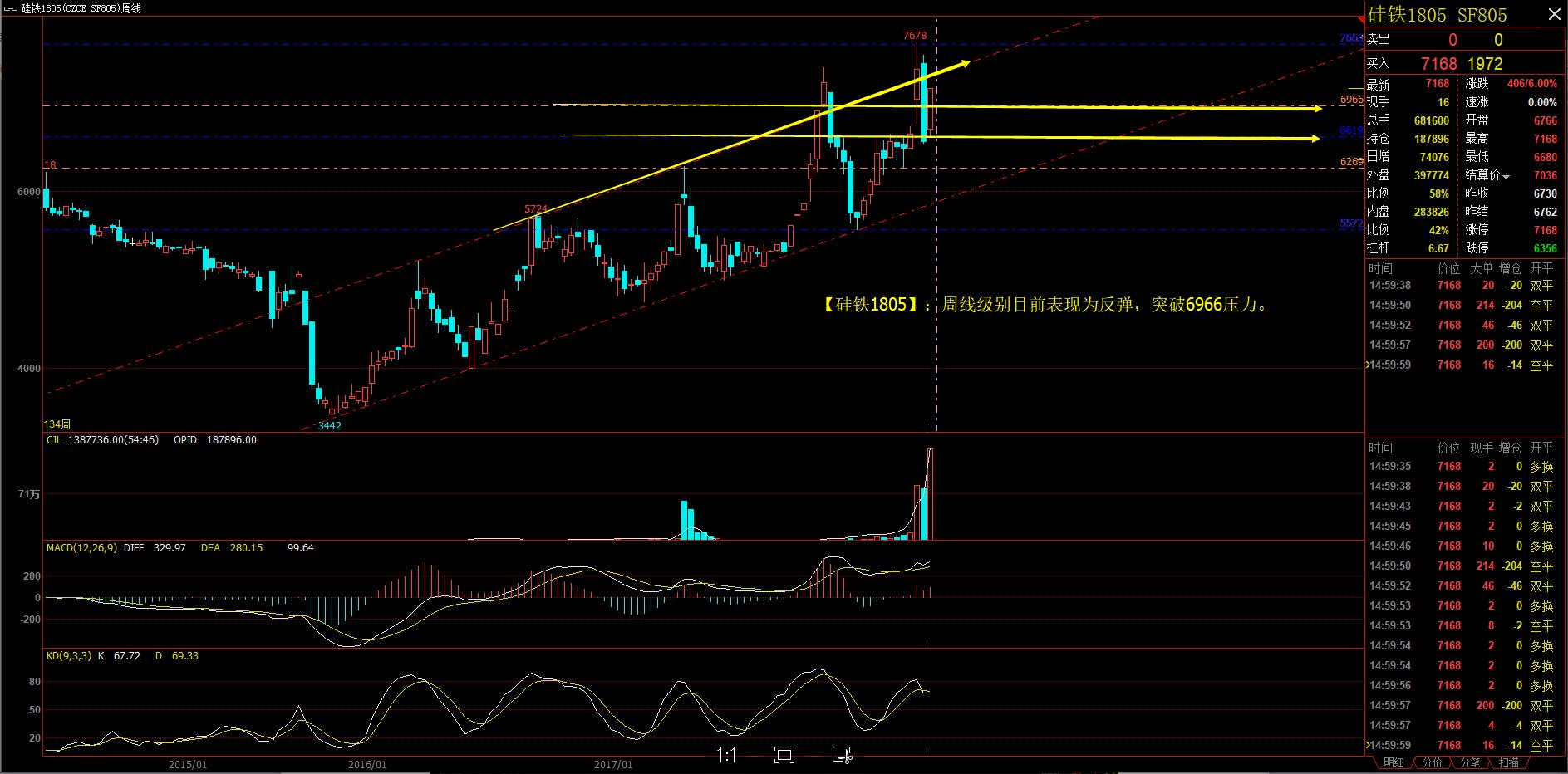
Task: Click the 涨跌 value 406/6.00%
Action: click(1531, 84)
